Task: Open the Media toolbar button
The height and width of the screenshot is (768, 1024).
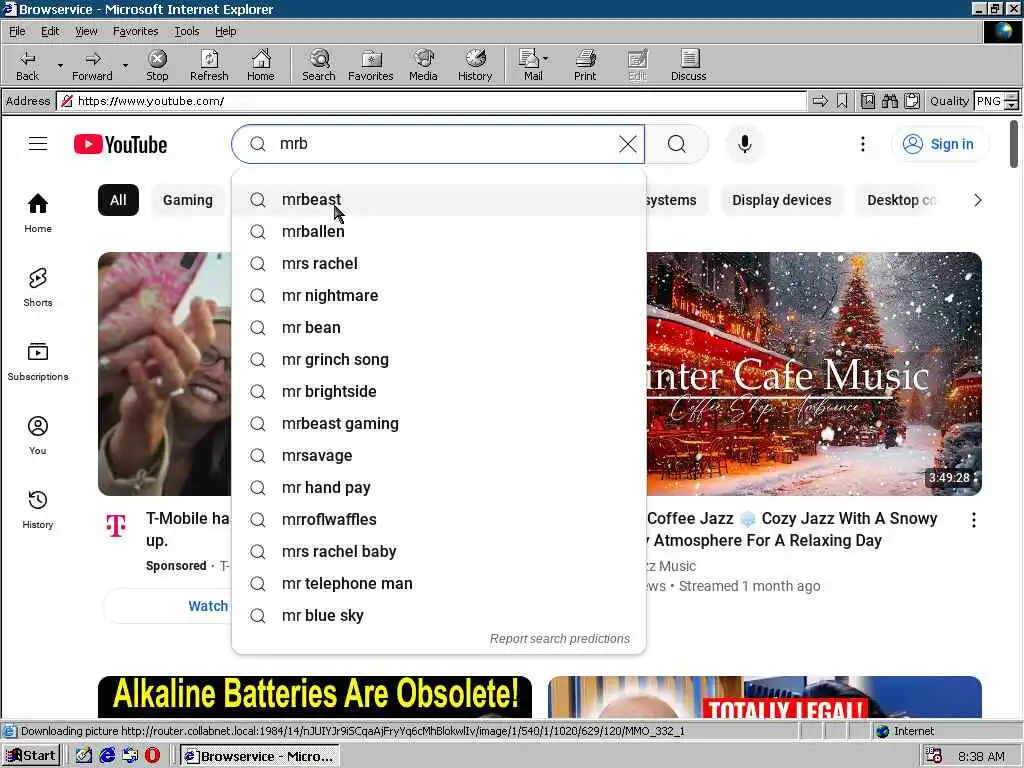Action: tap(423, 65)
